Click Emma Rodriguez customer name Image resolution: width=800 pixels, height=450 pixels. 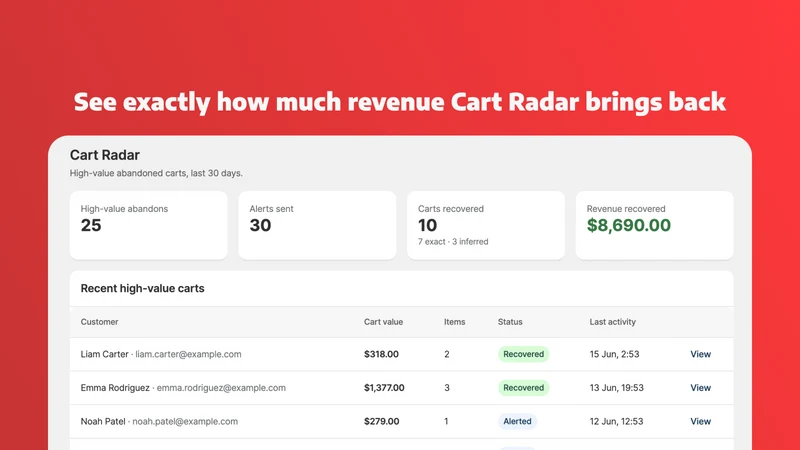pyautogui.click(x=115, y=388)
